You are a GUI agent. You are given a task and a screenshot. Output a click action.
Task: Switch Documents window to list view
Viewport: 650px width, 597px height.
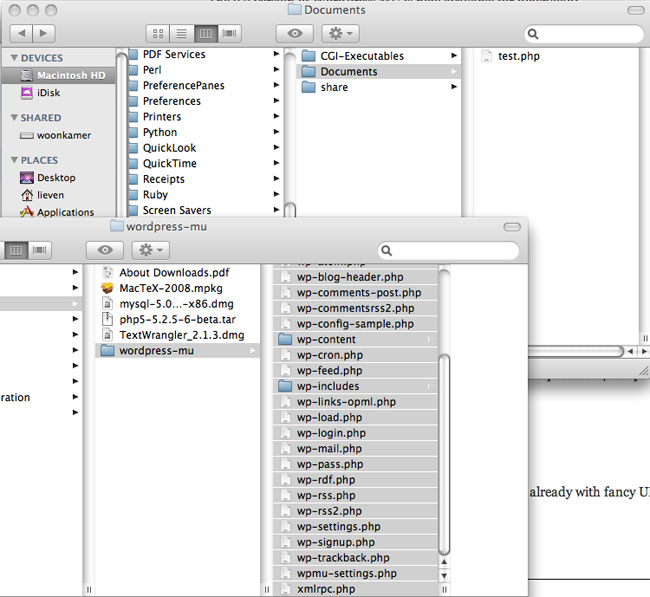(x=181, y=33)
